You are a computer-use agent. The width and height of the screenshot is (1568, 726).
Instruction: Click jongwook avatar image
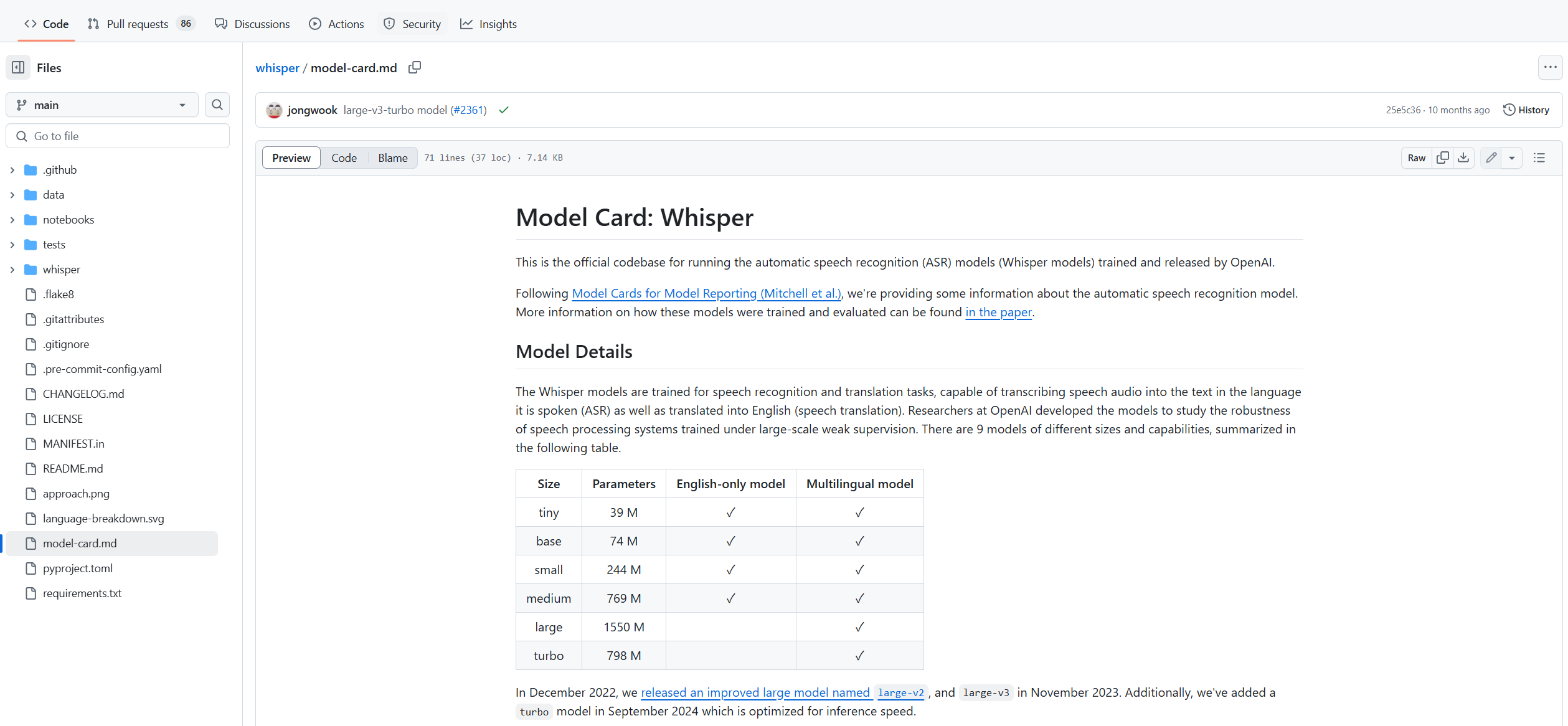click(x=274, y=110)
